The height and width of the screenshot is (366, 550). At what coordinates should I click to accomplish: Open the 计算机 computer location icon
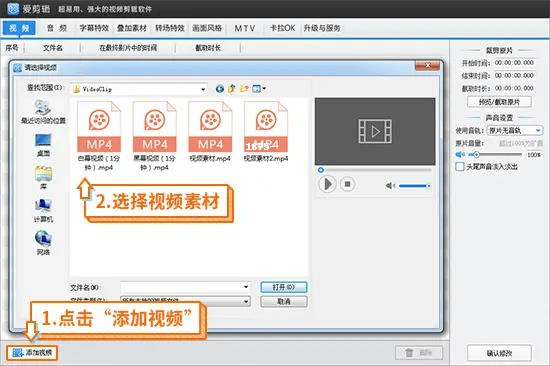(43, 211)
